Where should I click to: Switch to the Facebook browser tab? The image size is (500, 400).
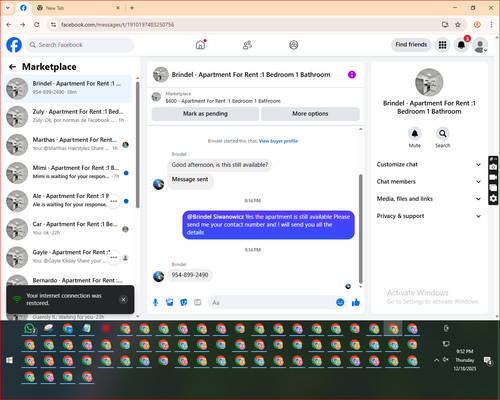23,8
